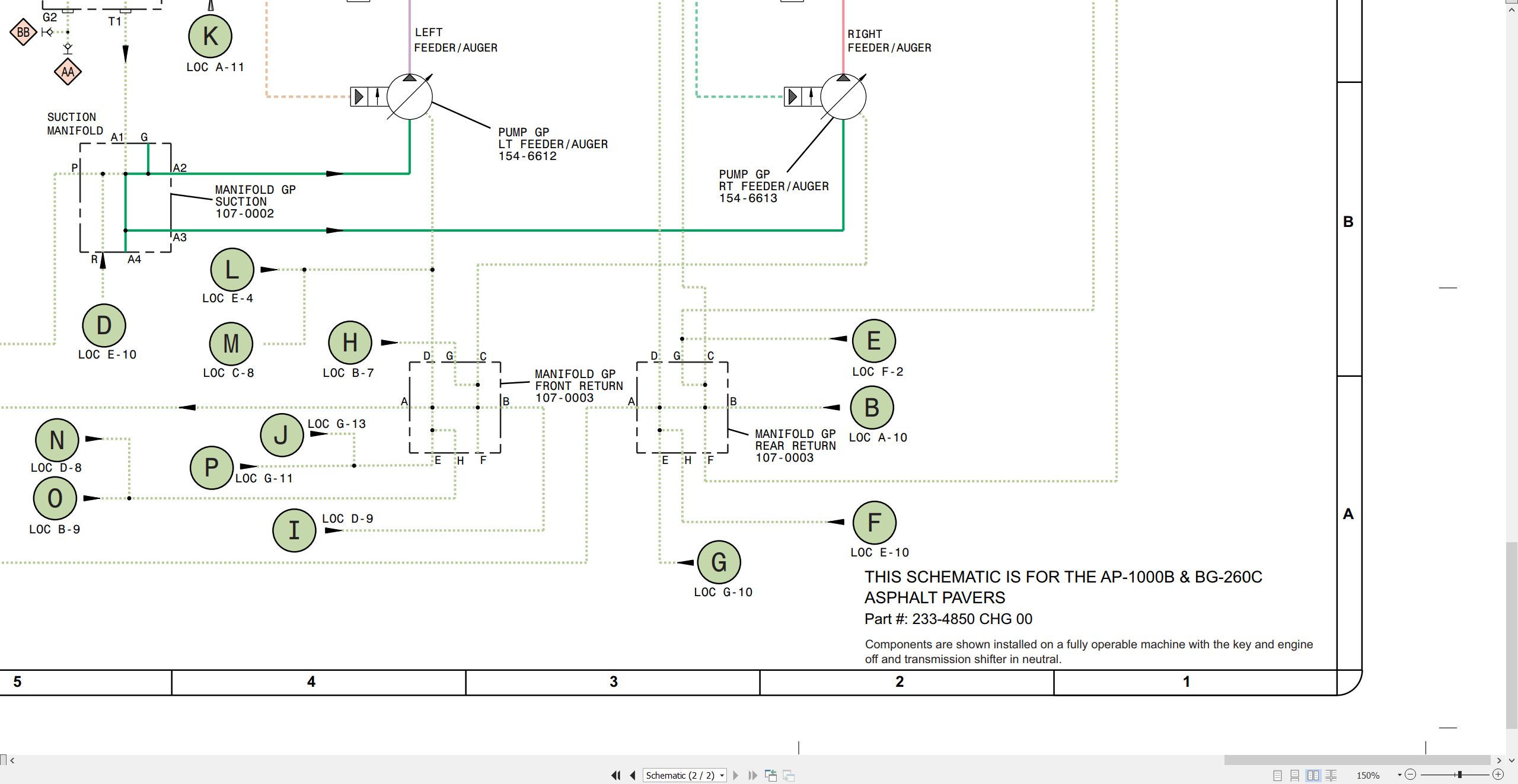The image size is (1518, 784).
Task: Click the horizontal scrollbar thumb
Action: coord(1357,760)
